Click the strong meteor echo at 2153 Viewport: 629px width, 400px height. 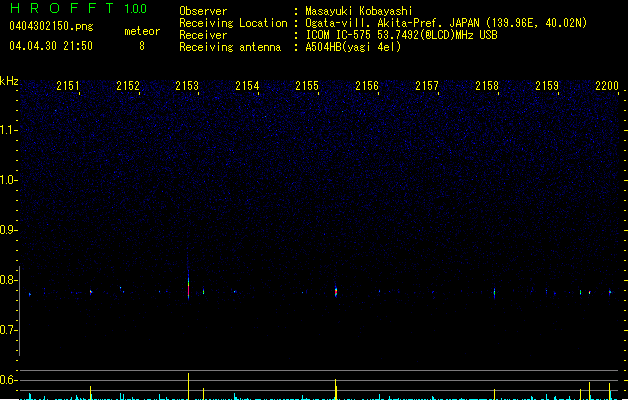(188, 287)
